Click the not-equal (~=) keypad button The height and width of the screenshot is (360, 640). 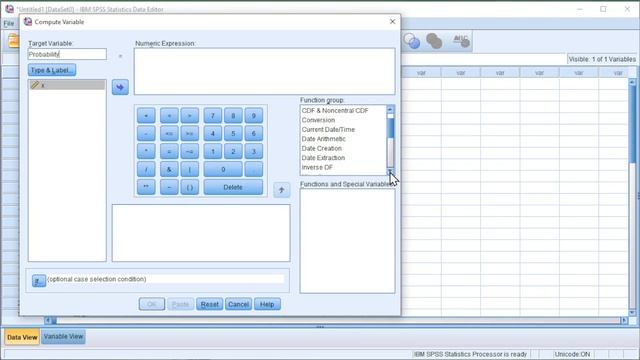[189, 151]
